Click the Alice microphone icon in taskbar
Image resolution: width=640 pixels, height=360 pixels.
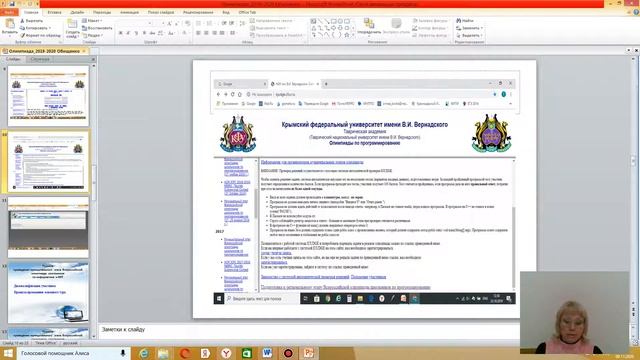(x=123, y=353)
